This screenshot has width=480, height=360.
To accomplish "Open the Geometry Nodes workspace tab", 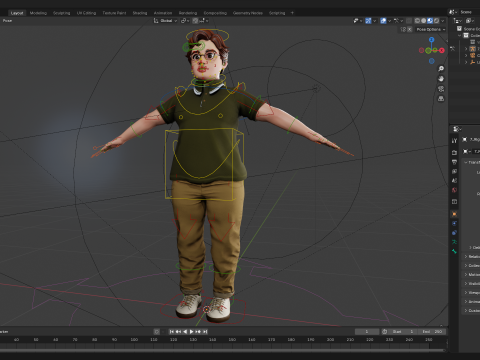I will [x=248, y=13].
